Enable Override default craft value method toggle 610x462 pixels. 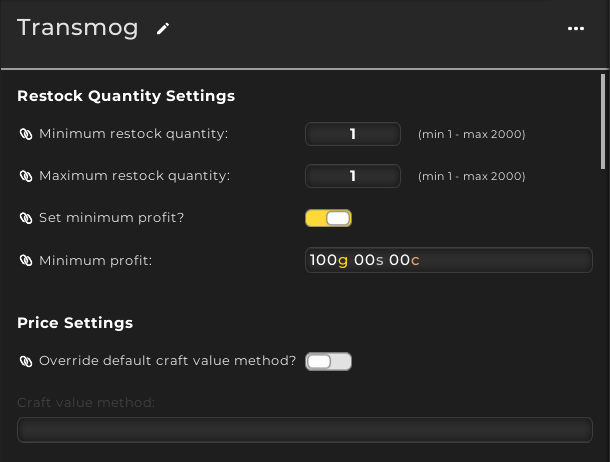[x=328, y=361]
